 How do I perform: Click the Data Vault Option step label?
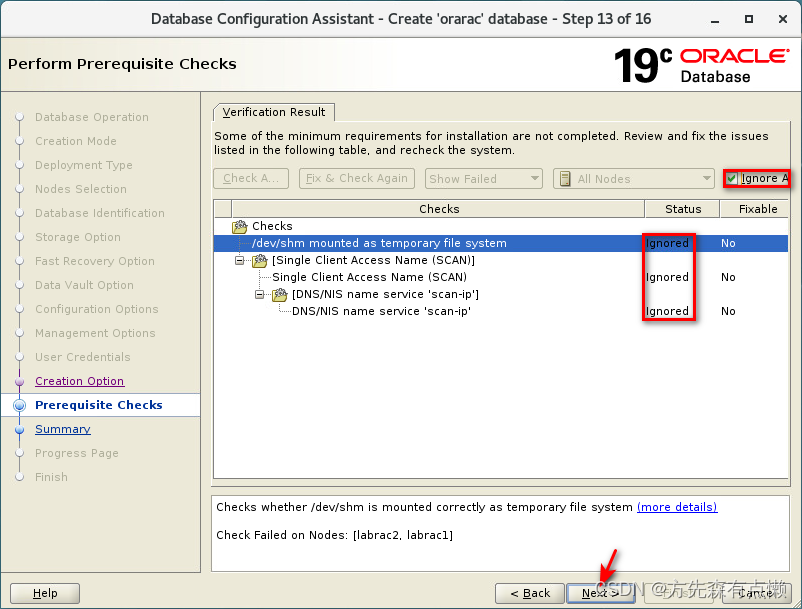click(84, 285)
